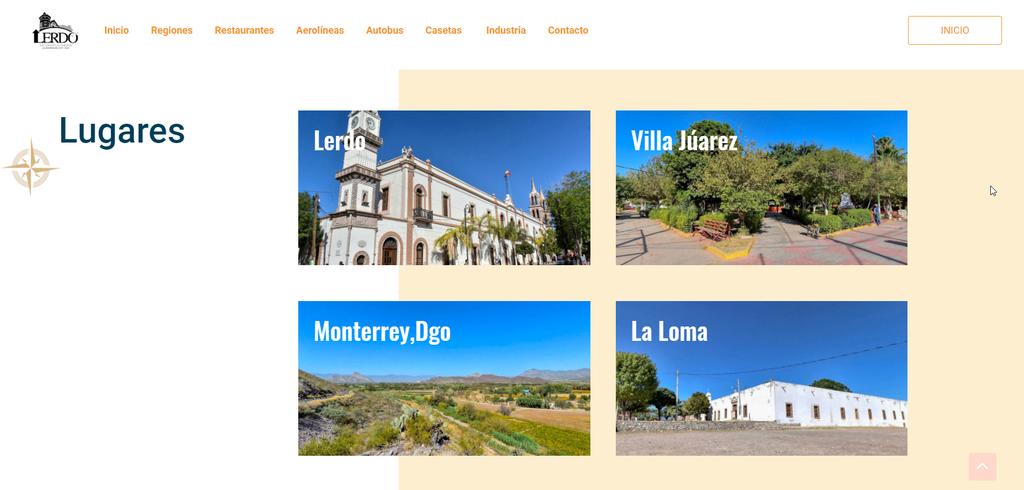1024x490 pixels.
Task: Open the Inicio menu link
Action: click(116, 30)
